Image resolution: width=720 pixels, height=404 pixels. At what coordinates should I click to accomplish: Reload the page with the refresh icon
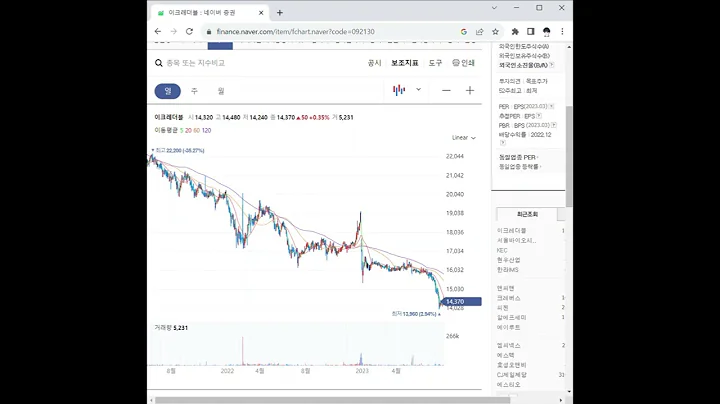(x=189, y=32)
